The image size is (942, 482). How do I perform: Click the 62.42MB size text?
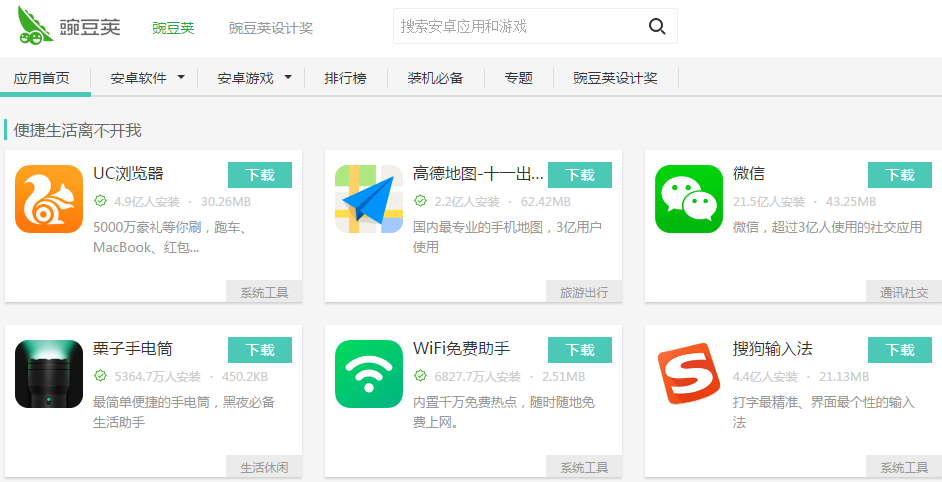tap(545, 201)
